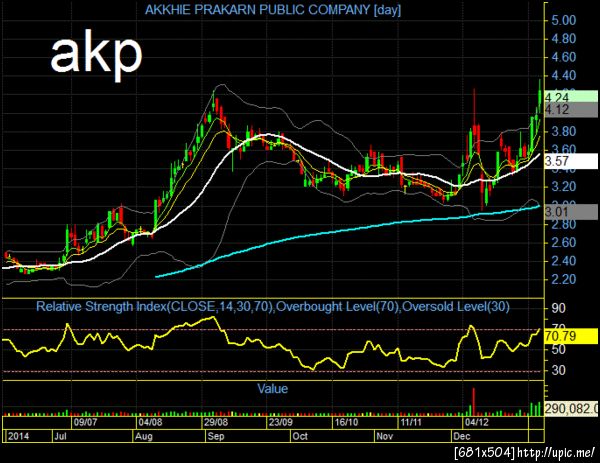Click the Value panel title
This screenshot has width=600, height=463.
click(x=272, y=389)
